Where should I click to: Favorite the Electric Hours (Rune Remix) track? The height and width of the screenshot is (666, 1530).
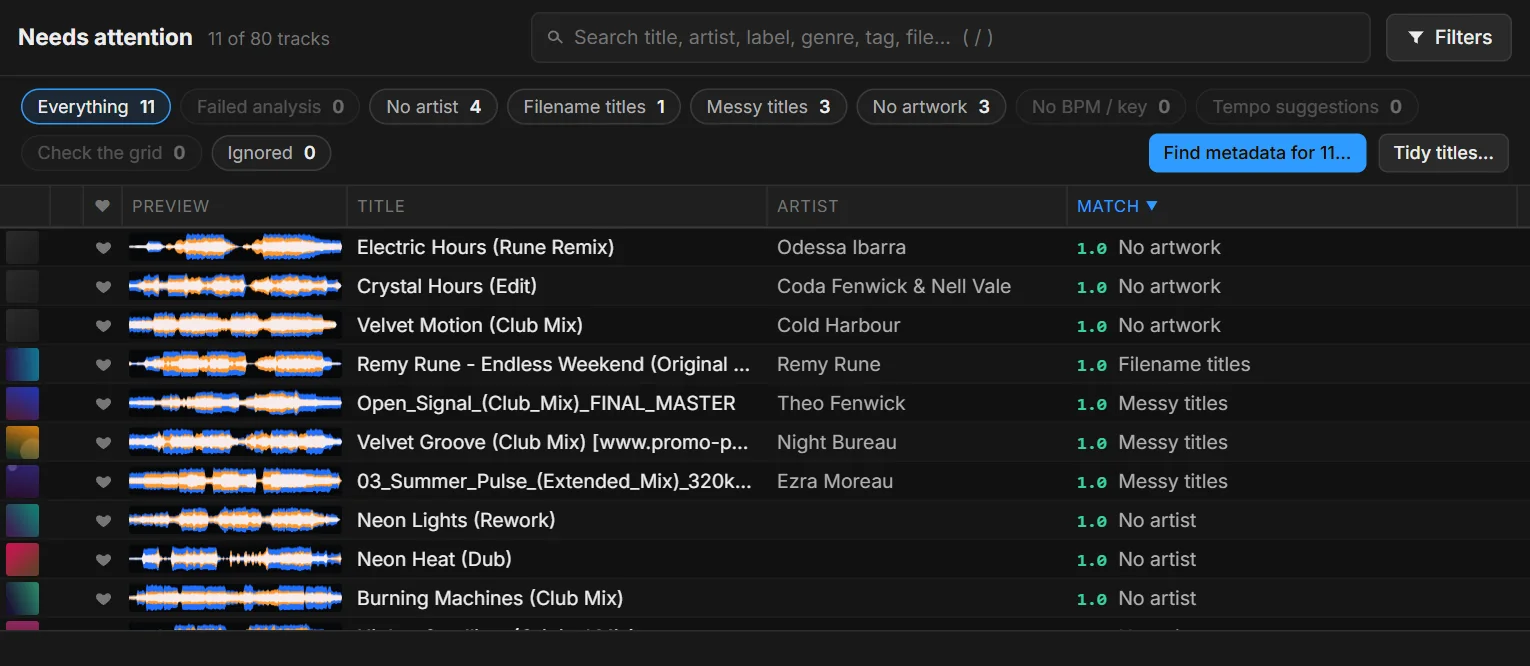[x=103, y=248]
